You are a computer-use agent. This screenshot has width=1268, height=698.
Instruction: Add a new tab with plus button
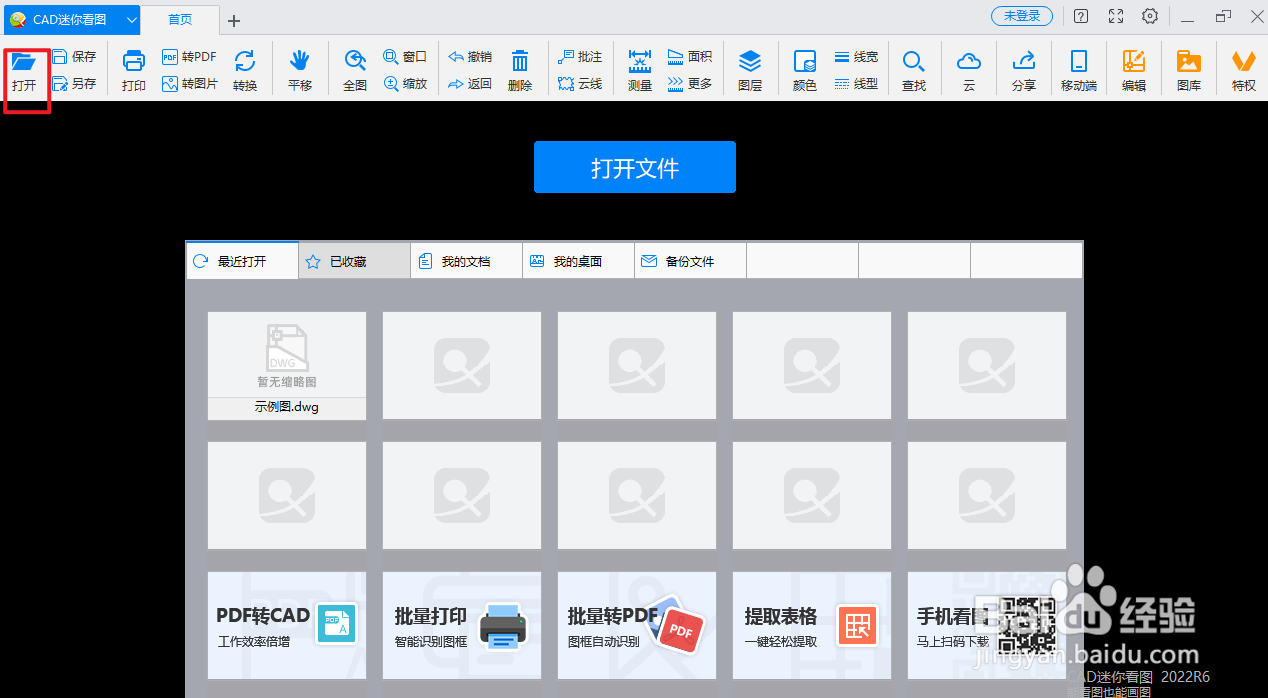pos(234,21)
